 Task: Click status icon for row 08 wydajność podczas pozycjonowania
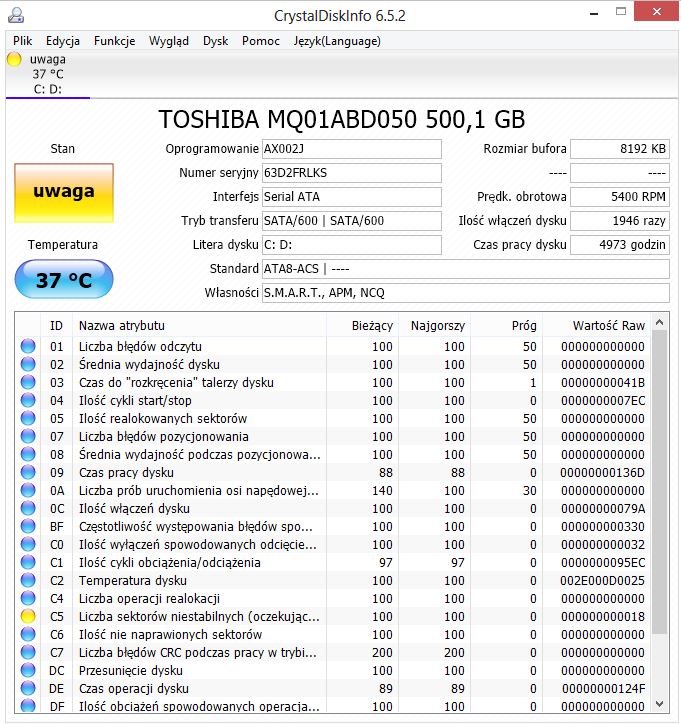(x=28, y=455)
